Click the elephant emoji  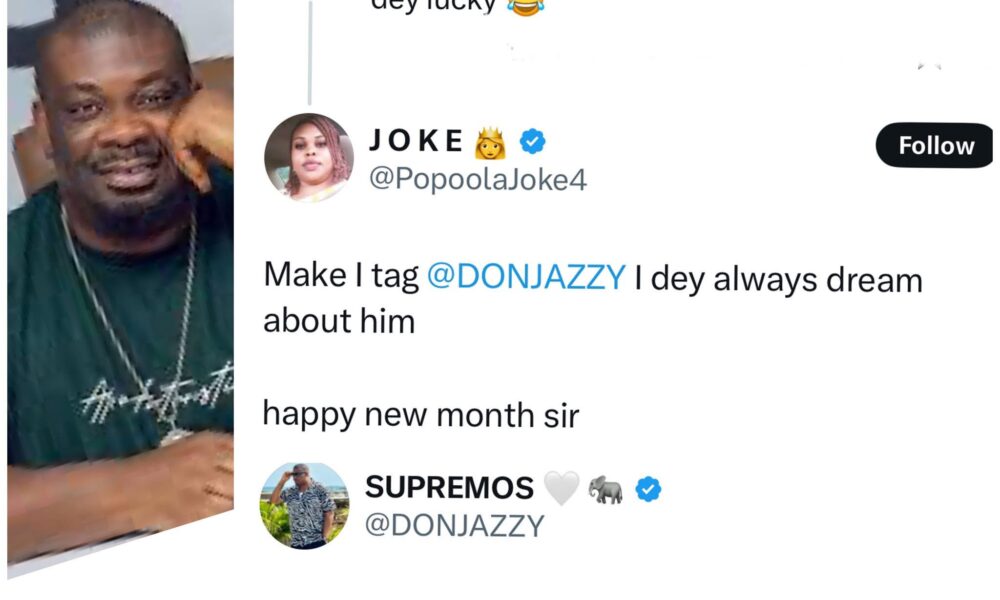point(606,488)
